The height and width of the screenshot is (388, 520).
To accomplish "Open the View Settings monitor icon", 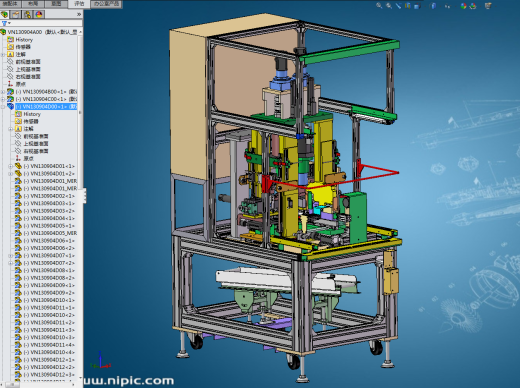I will pyautogui.click(x=488, y=6).
